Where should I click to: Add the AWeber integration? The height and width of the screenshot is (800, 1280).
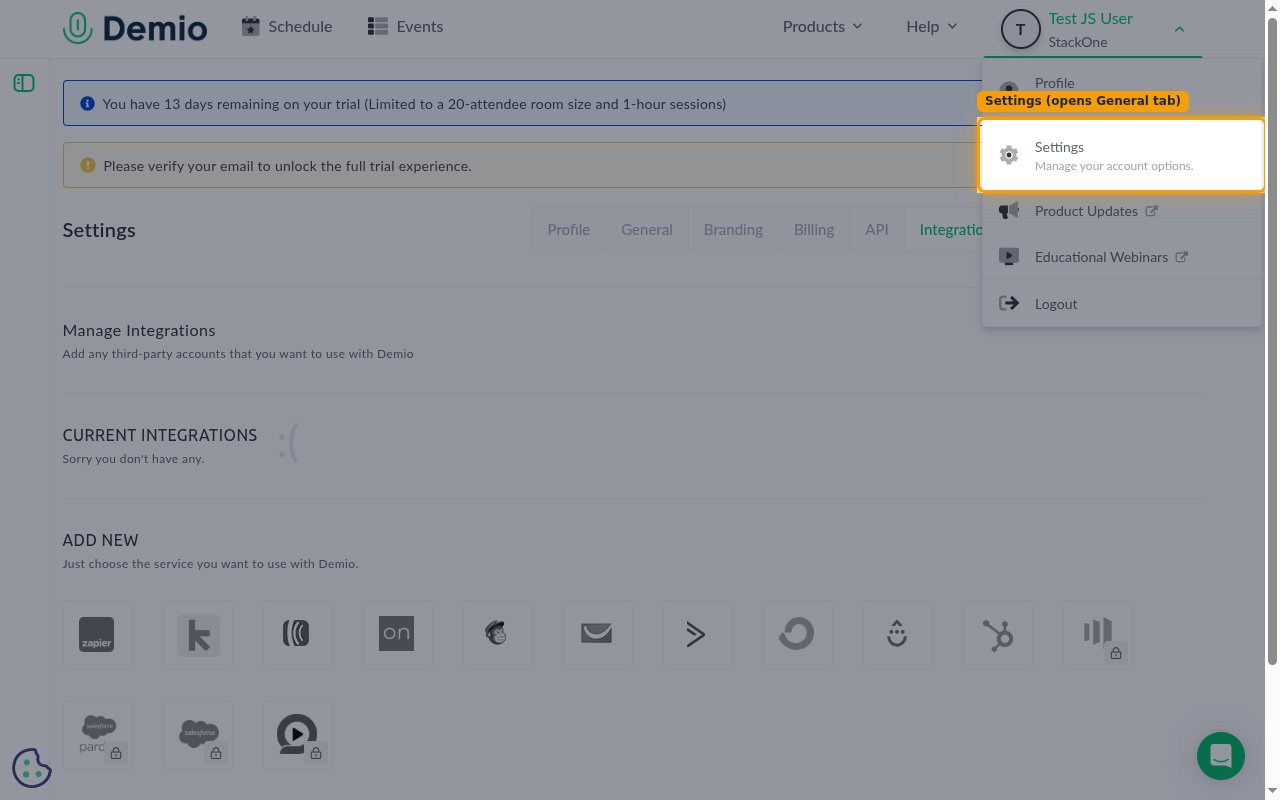coord(298,635)
